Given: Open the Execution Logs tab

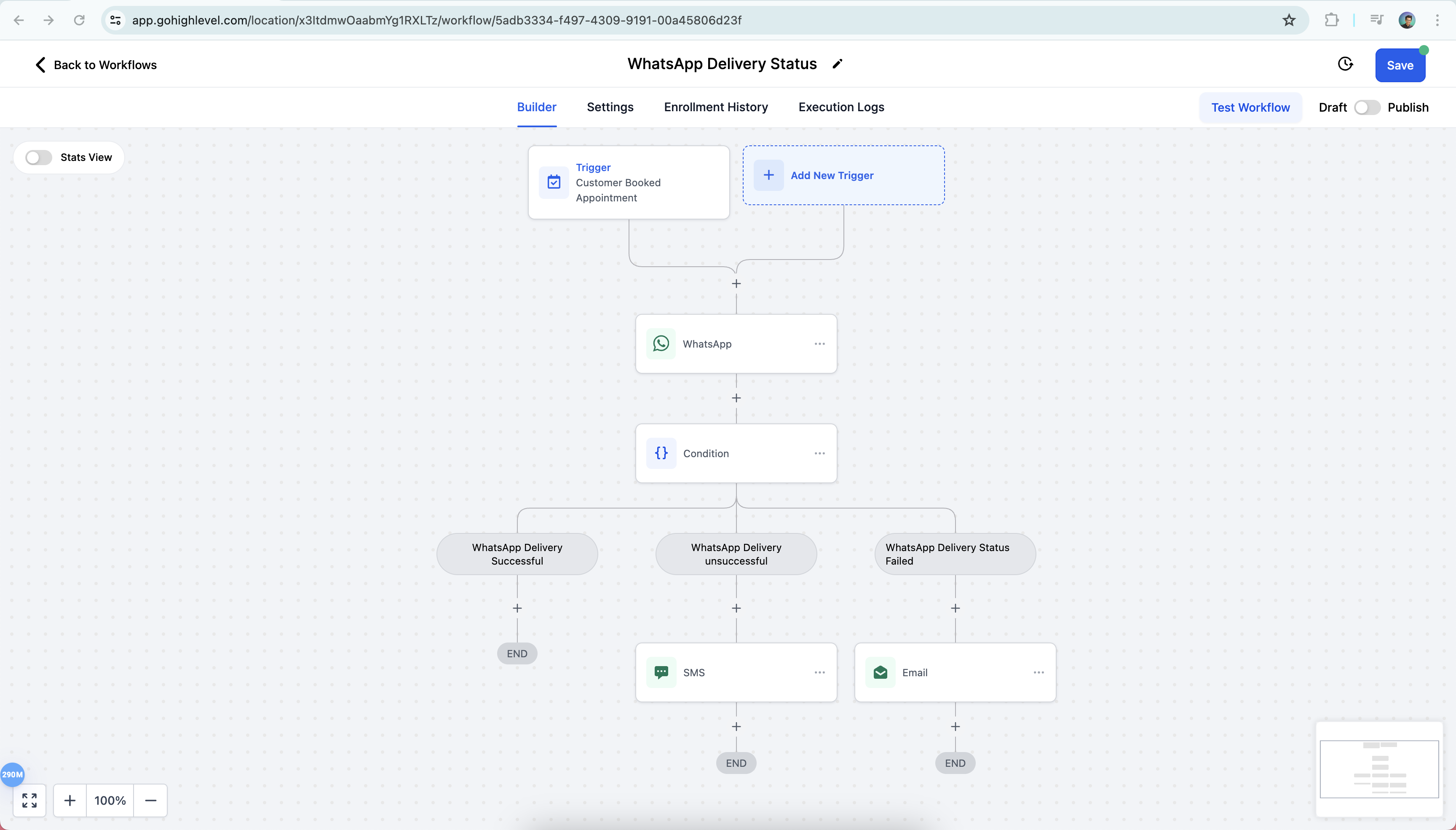Looking at the screenshot, I should (841, 107).
